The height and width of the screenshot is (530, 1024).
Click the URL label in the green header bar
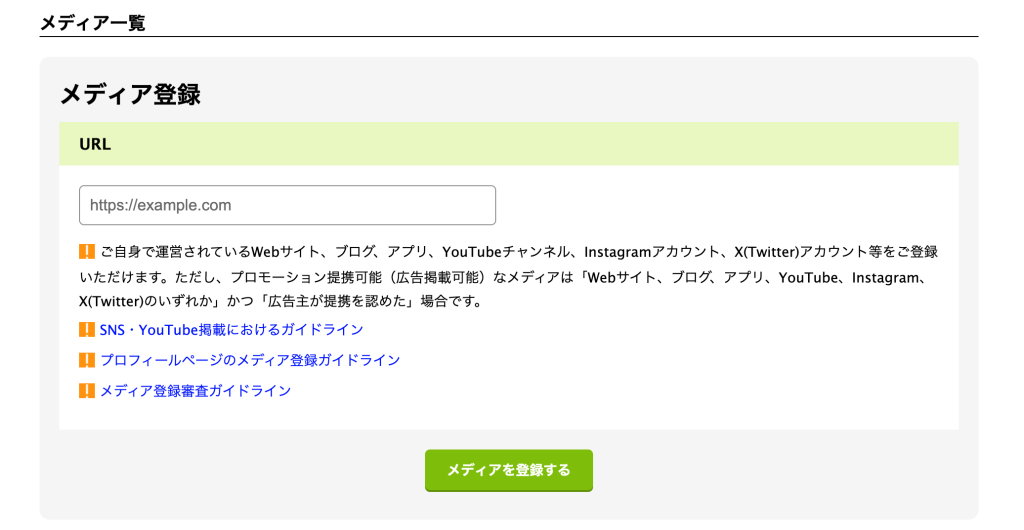point(95,144)
